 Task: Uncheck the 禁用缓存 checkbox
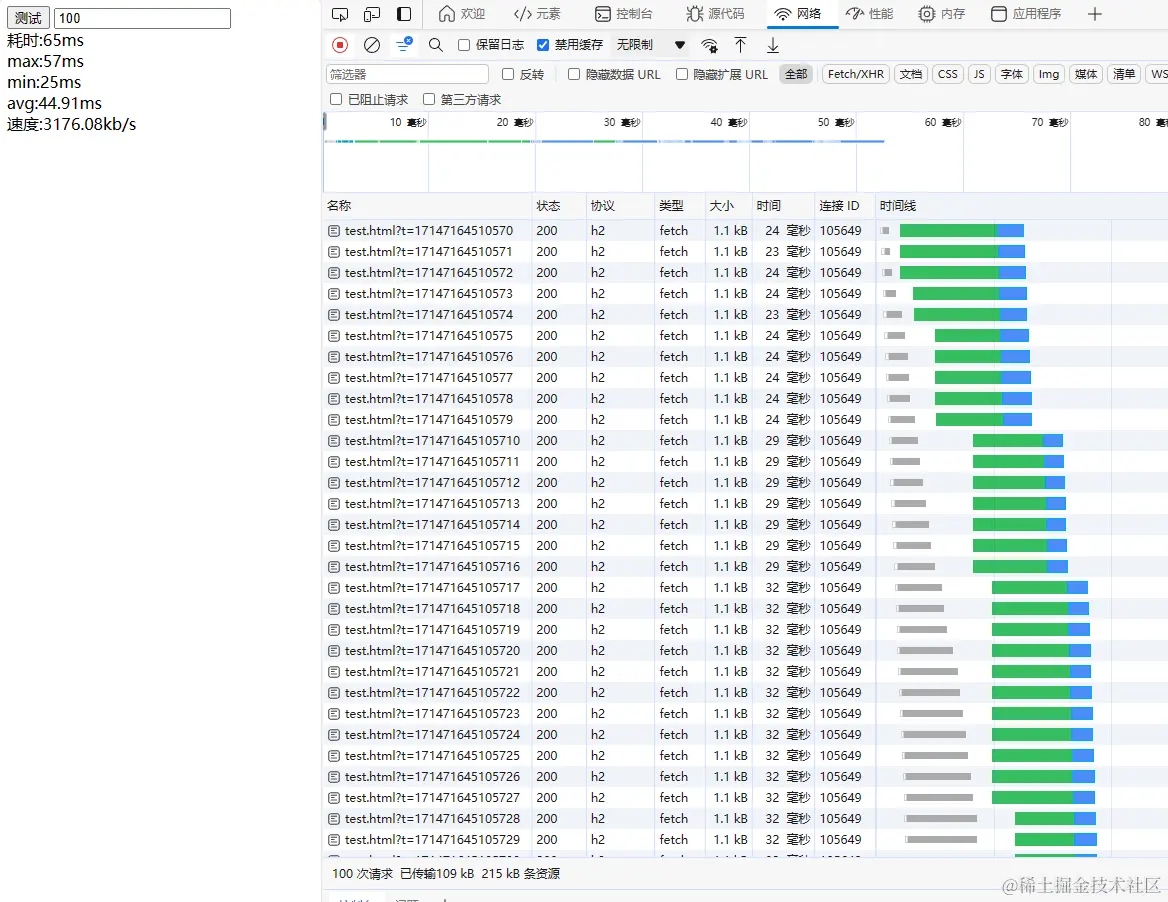[543, 45]
